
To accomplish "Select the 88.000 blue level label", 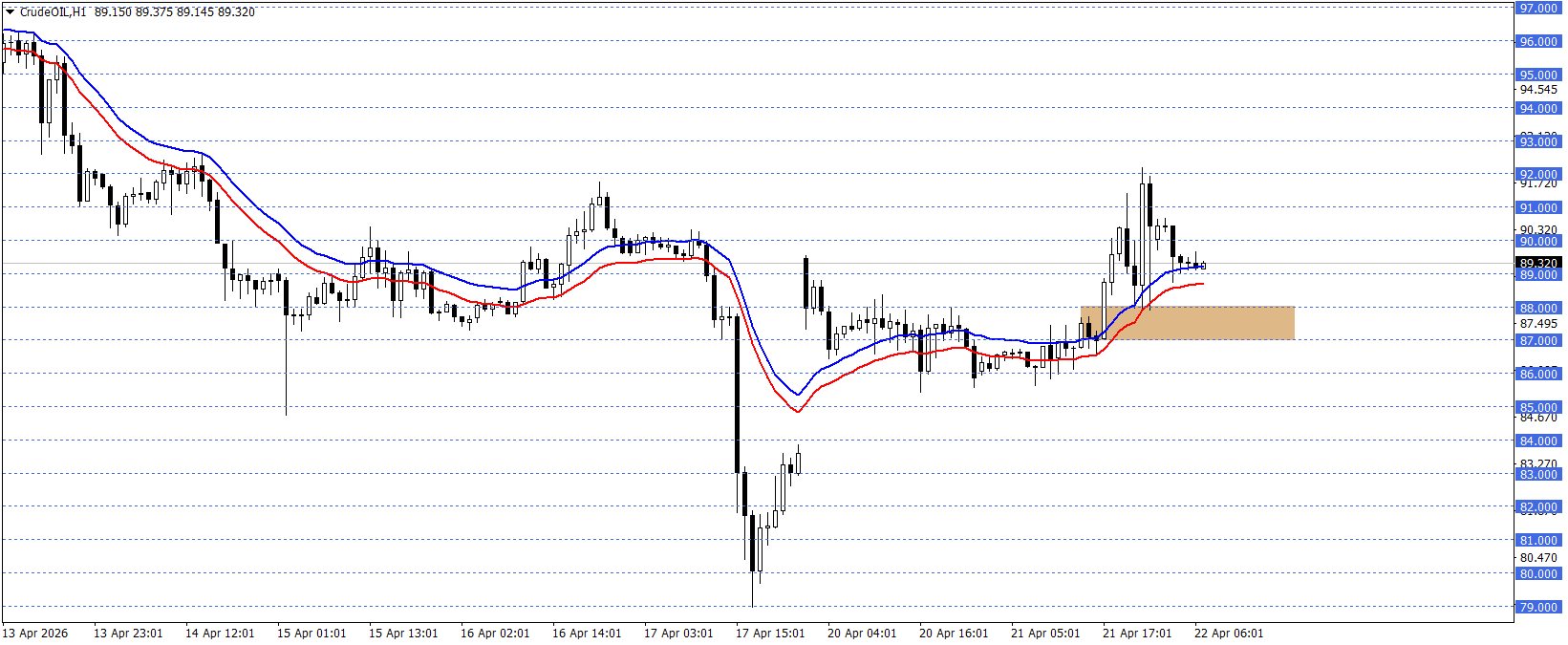I will pyautogui.click(x=1538, y=309).
